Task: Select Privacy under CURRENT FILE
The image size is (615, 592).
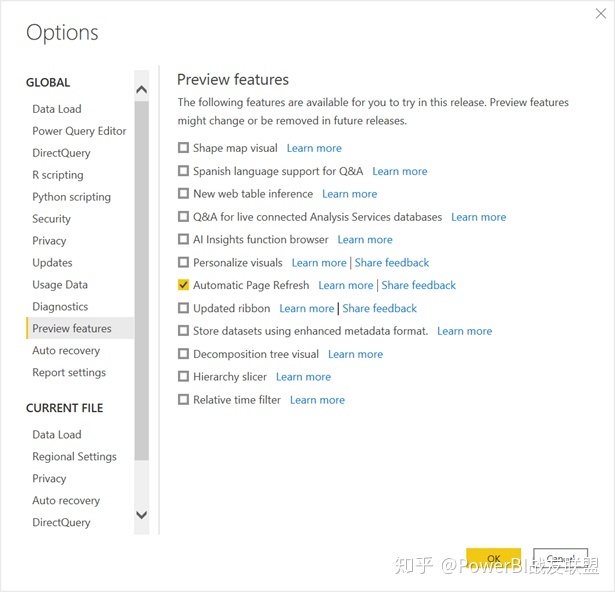Action: (x=49, y=479)
